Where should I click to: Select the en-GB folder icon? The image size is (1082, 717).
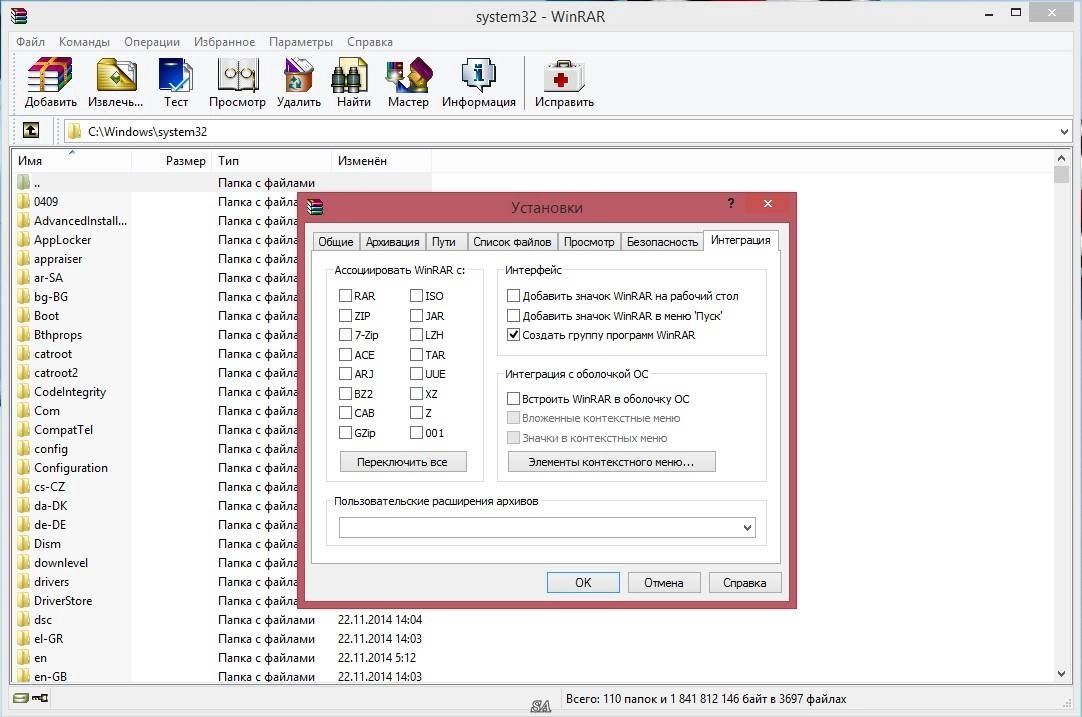pos(23,676)
